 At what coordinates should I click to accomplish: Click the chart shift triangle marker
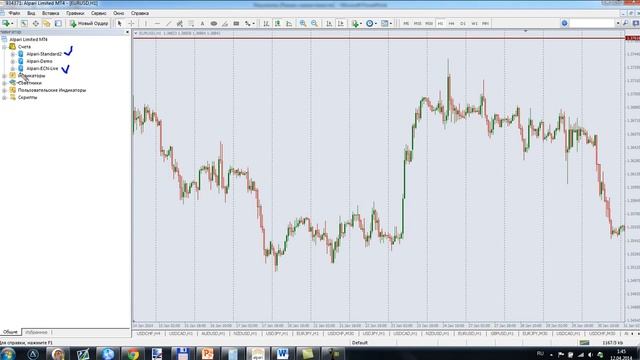[526, 31]
